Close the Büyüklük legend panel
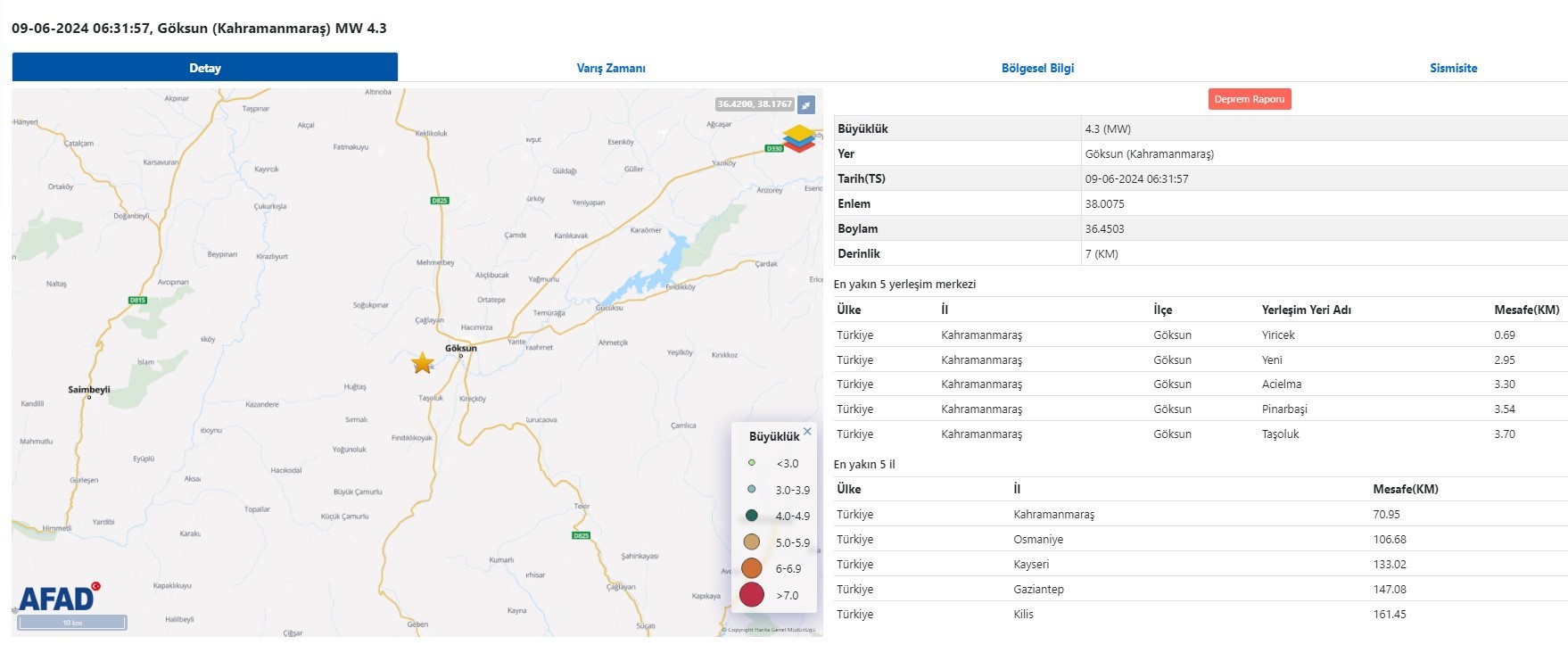Viewport: 1568px width, 653px height. pyautogui.click(x=807, y=432)
